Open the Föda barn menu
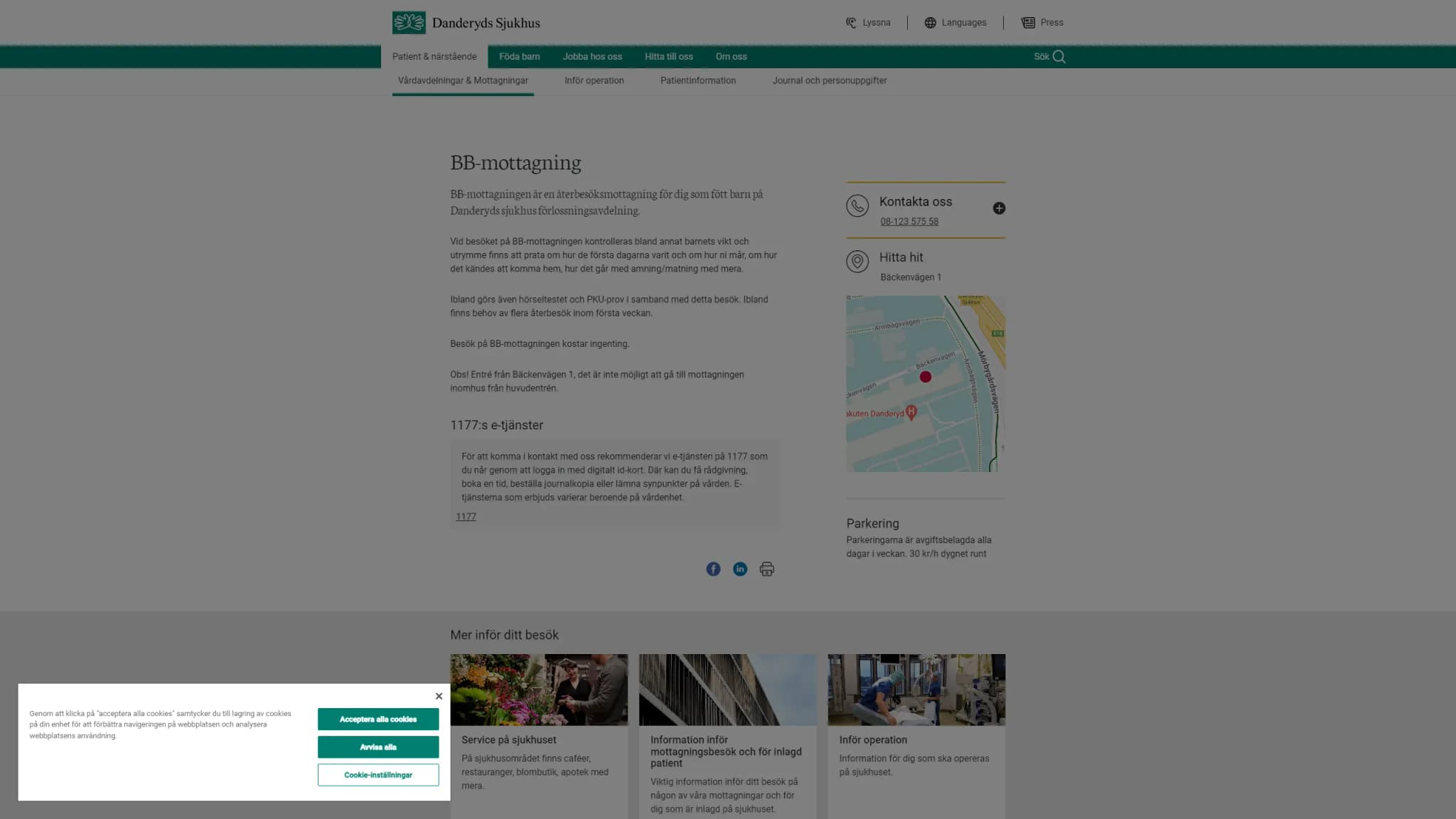 pos(520,57)
